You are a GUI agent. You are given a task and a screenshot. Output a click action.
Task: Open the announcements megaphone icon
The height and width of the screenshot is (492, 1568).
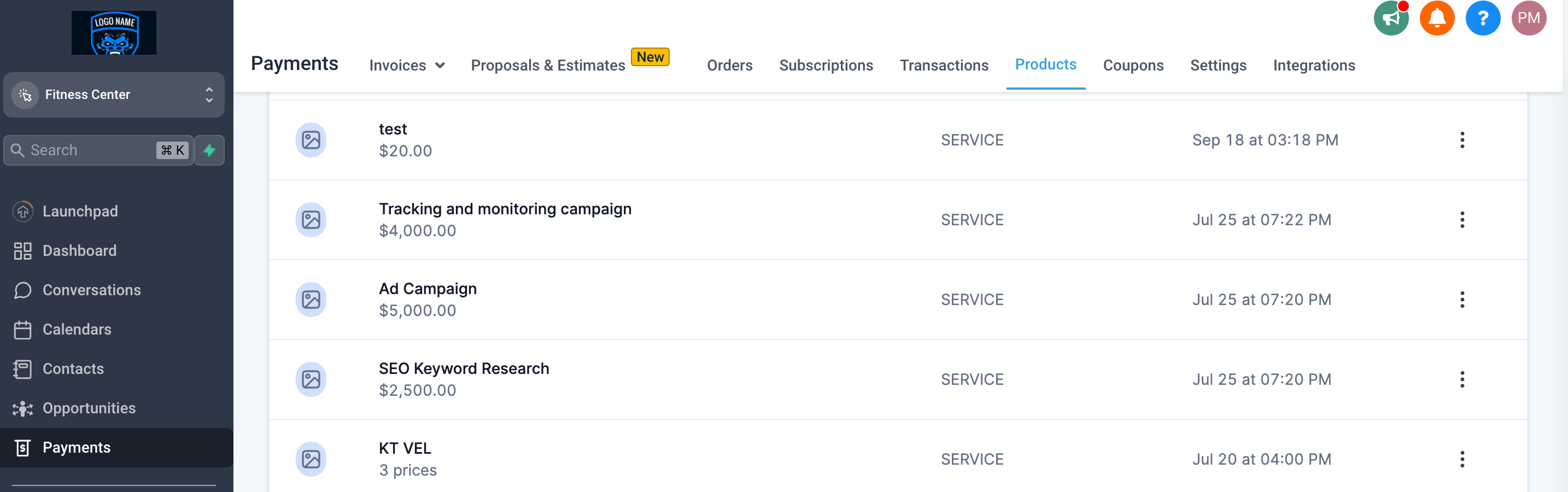[x=1391, y=18]
